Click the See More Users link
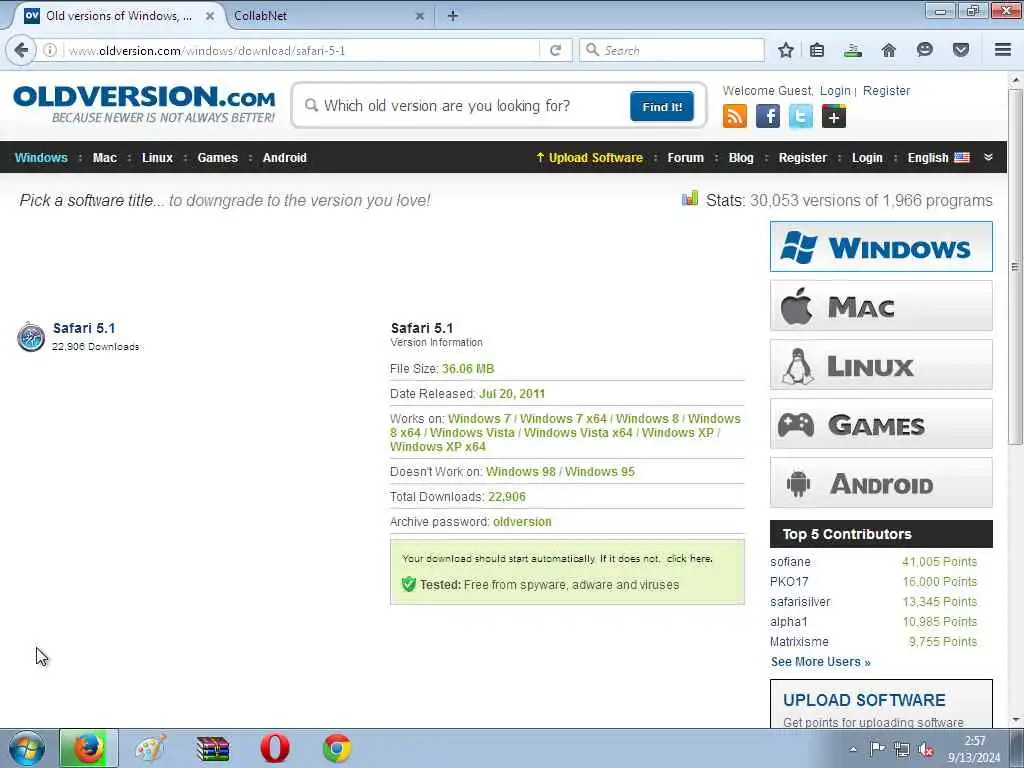Viewport: 1024px width, 768px height. coord(820,662)
